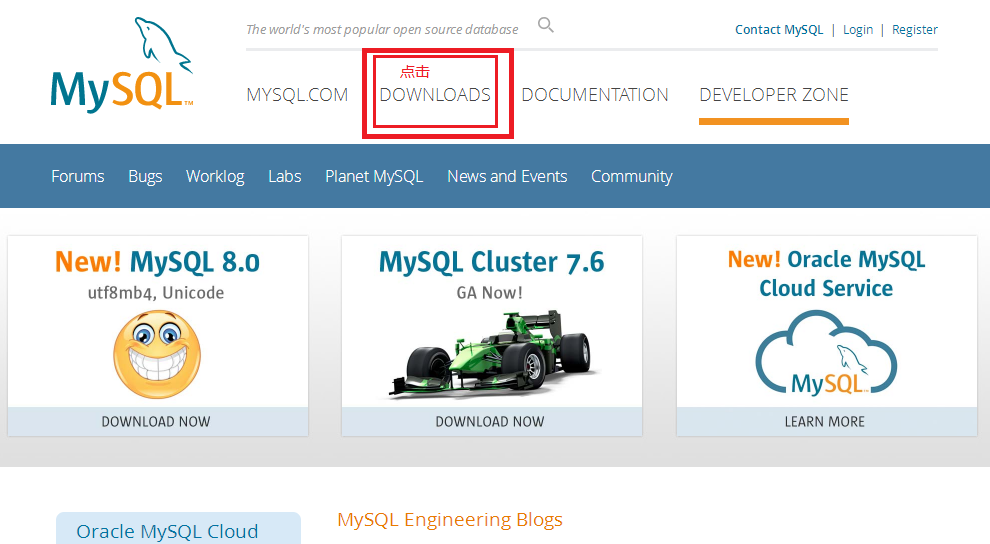Click the MySQL Cluster 7.6 heading
990x544 pixels.
click(491, 262)
